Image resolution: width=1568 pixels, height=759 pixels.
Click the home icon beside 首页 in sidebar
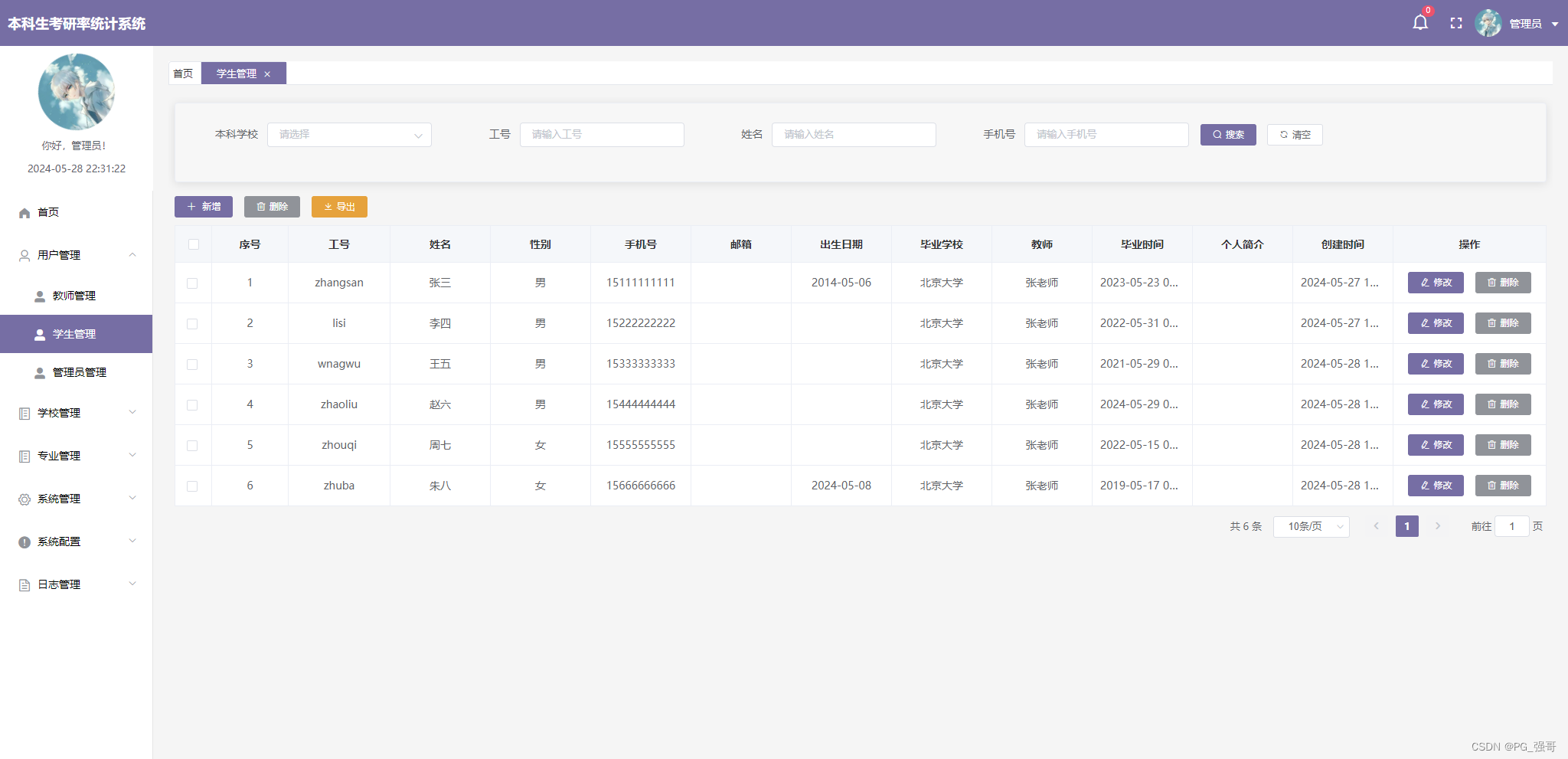[x=24, y=213]
